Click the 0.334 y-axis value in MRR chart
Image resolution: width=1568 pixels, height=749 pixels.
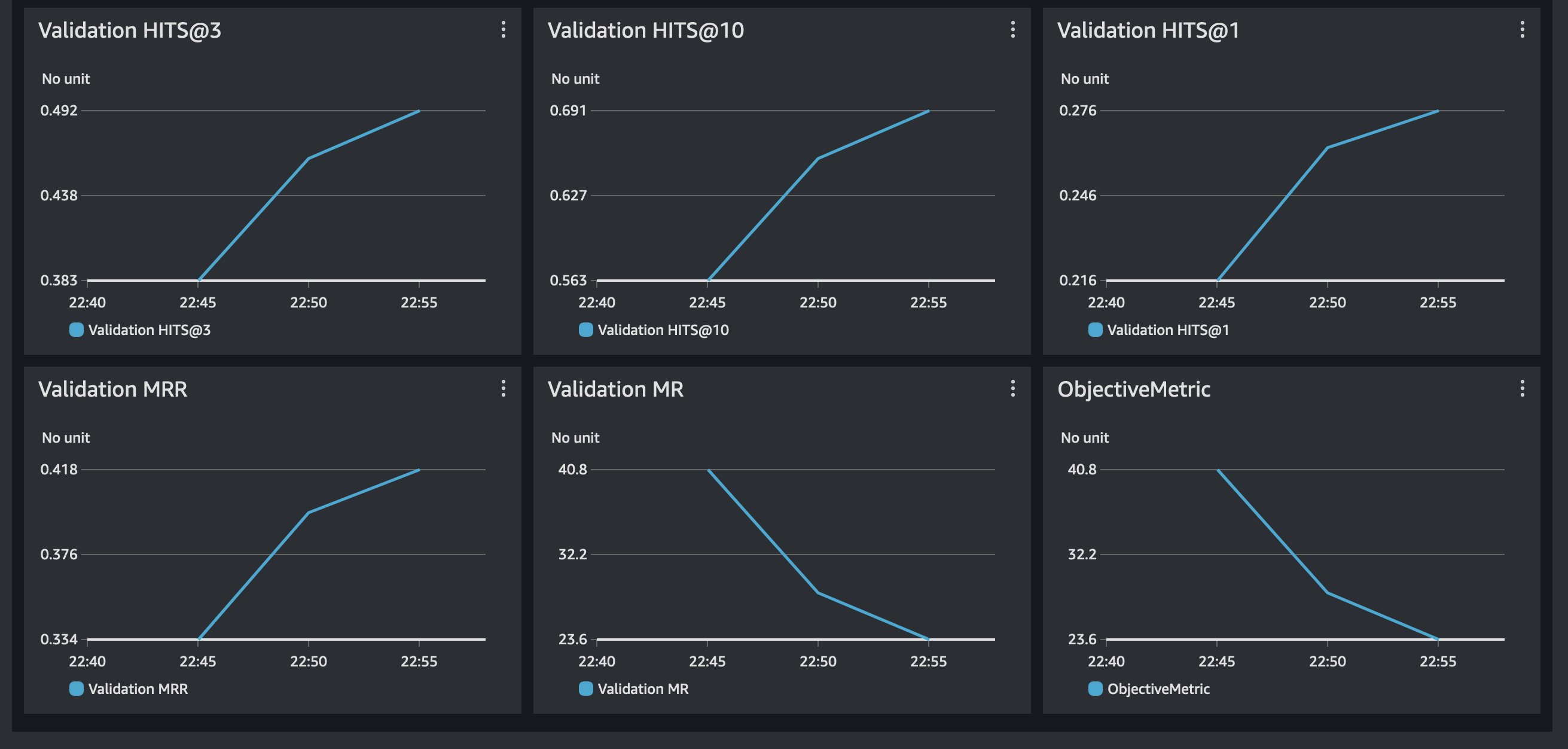[x=59, y=640]
